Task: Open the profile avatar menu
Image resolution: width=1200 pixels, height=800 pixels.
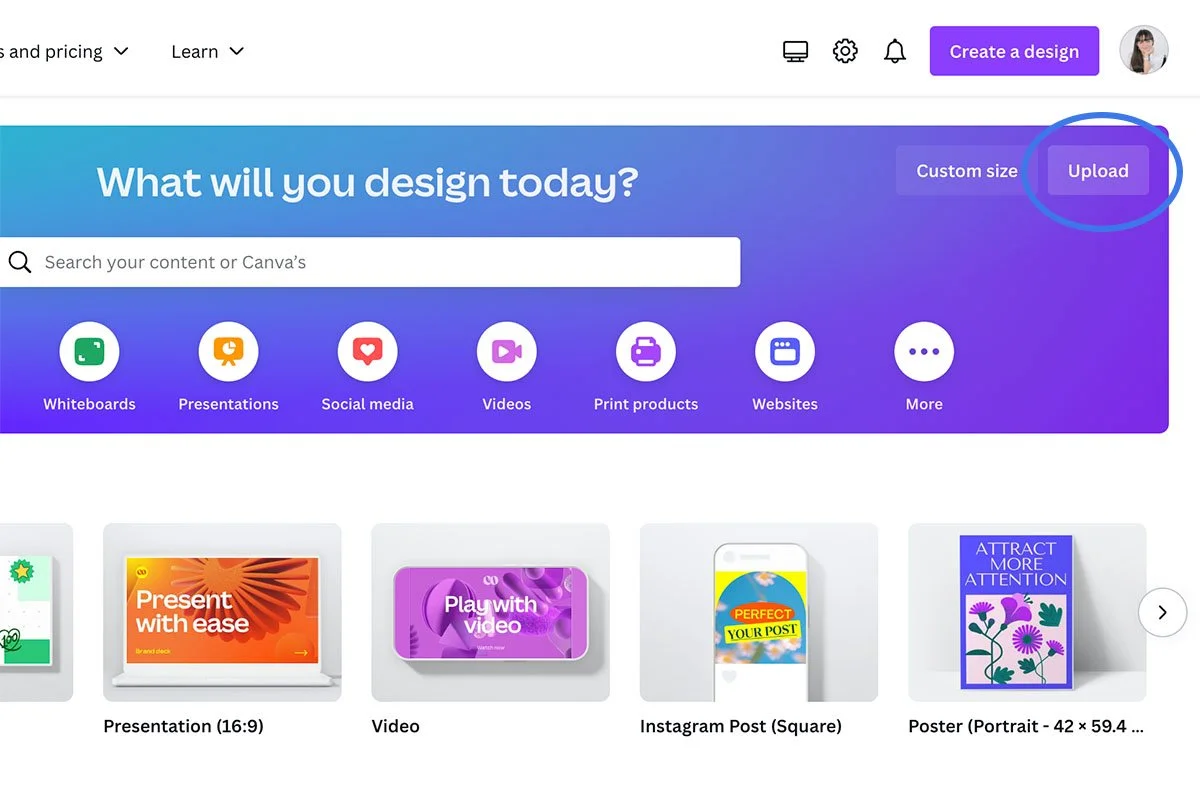Action: point(1144,50)
